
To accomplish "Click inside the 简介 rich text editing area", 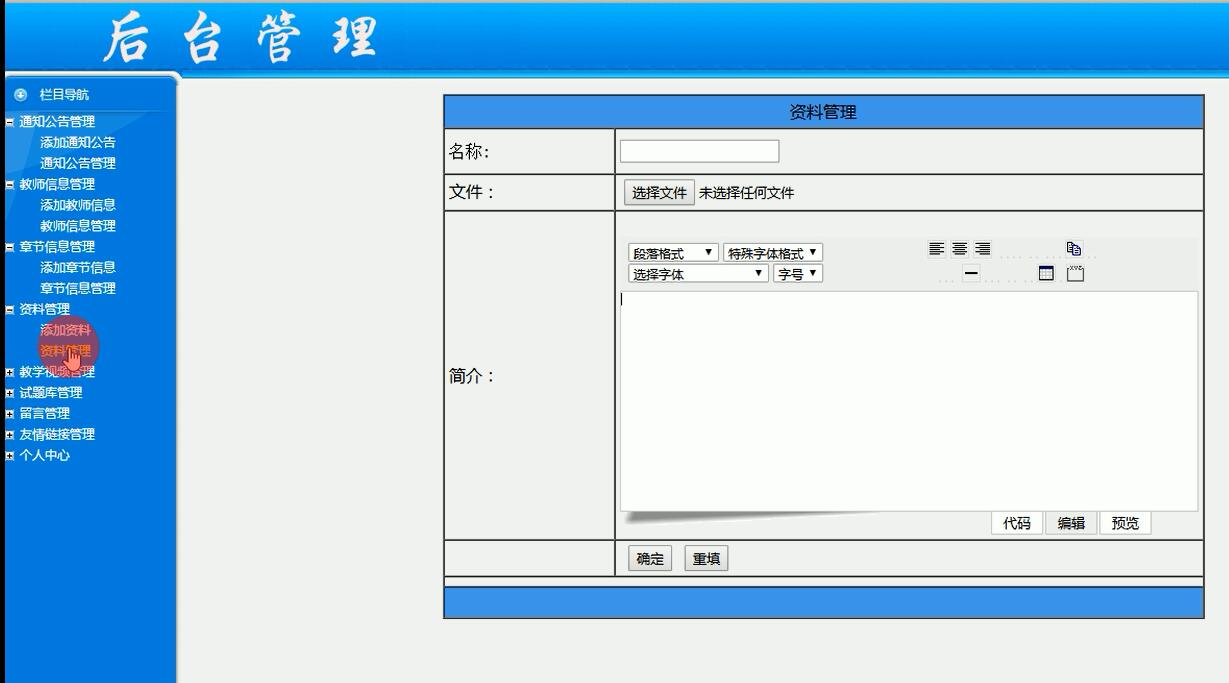I will coord(909,401).
